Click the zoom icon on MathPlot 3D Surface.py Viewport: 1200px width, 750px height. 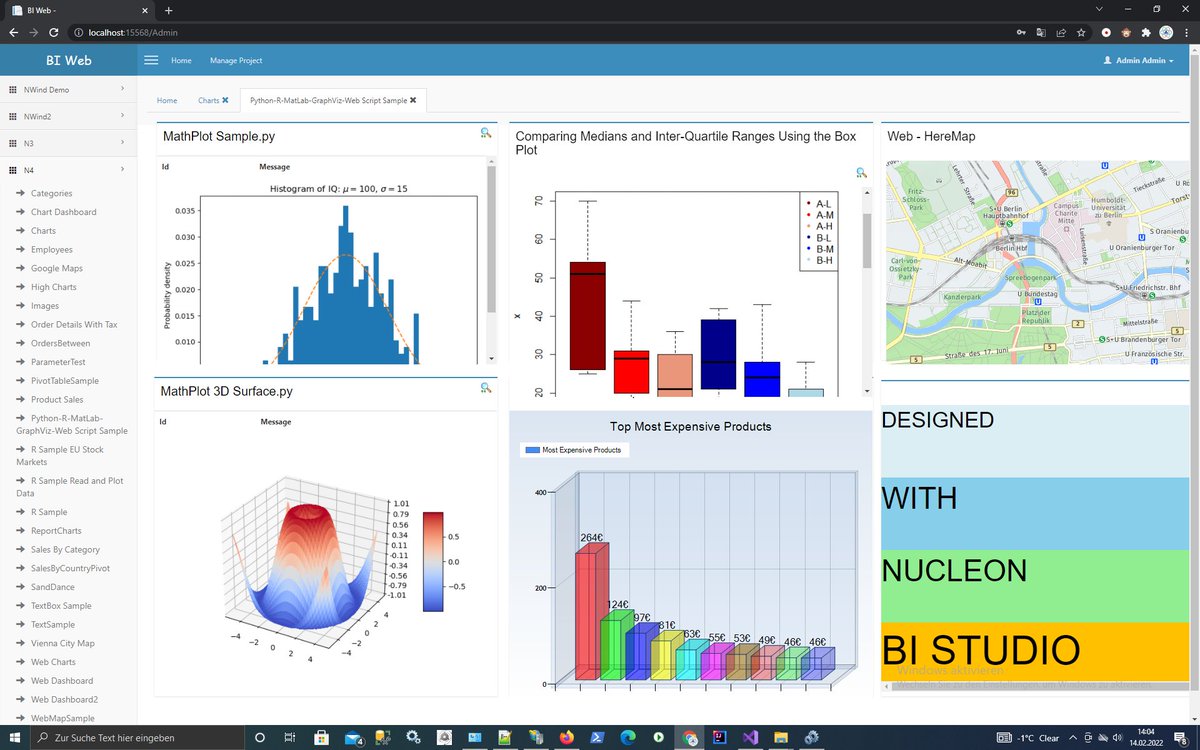(x=486, y=388)
